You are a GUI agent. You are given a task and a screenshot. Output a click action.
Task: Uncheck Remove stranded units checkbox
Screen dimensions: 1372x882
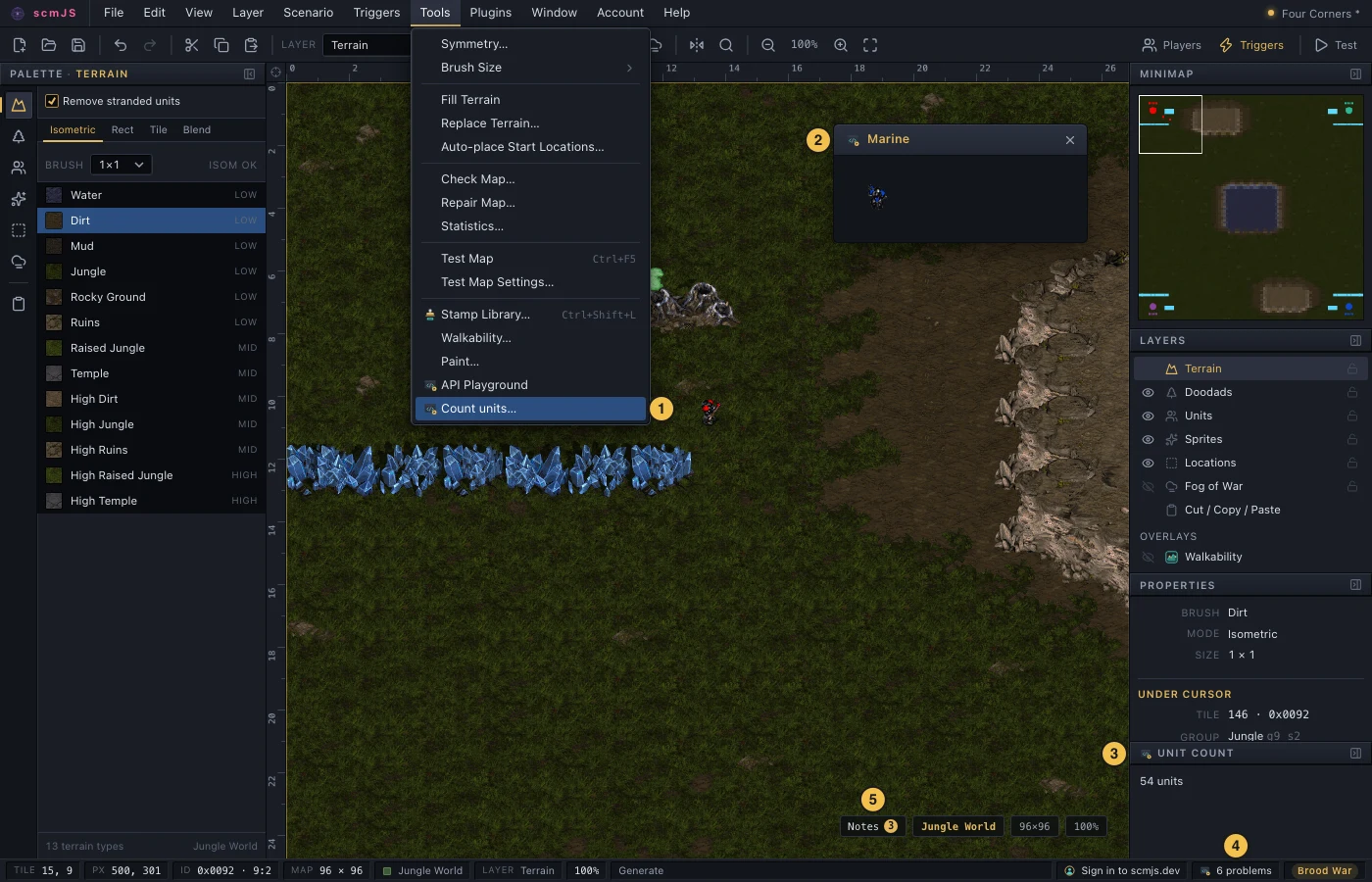click(x=52, y=101)
